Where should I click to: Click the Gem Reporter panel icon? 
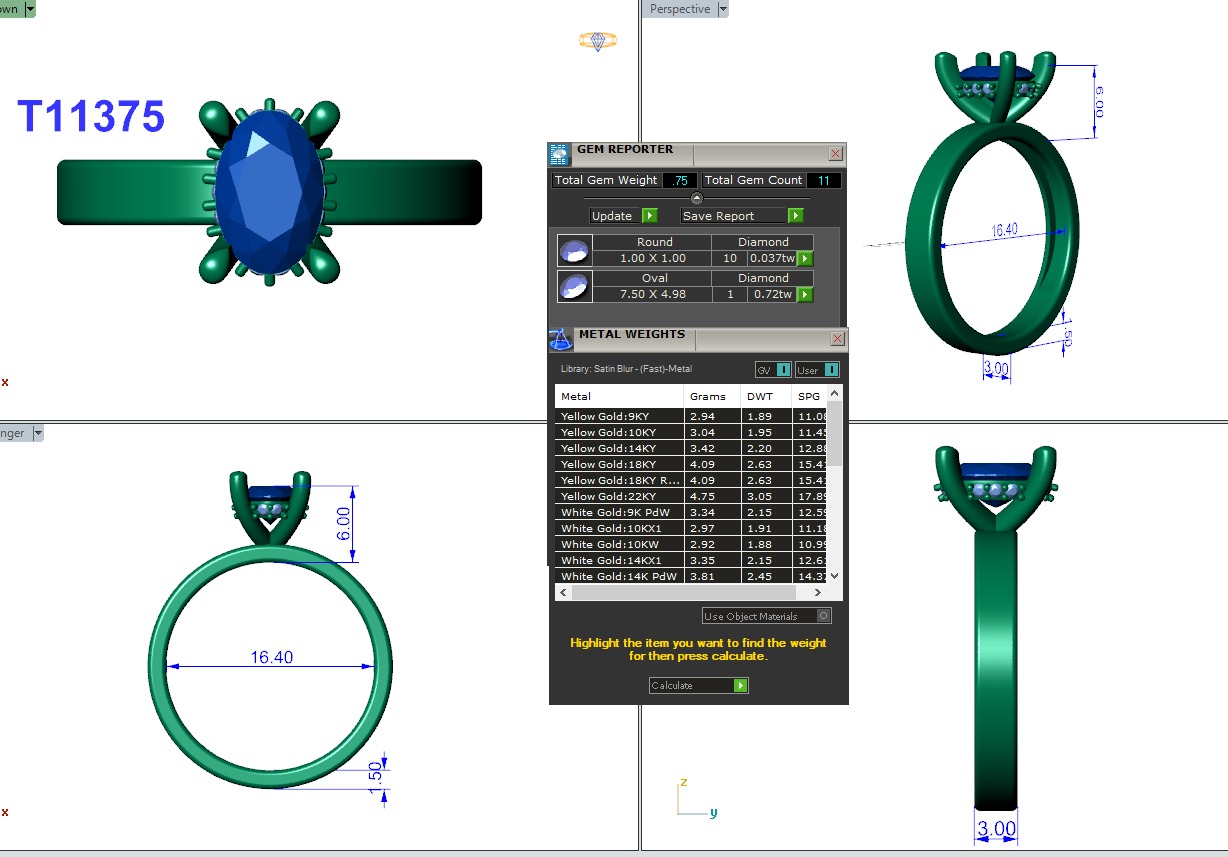[559, 154]
